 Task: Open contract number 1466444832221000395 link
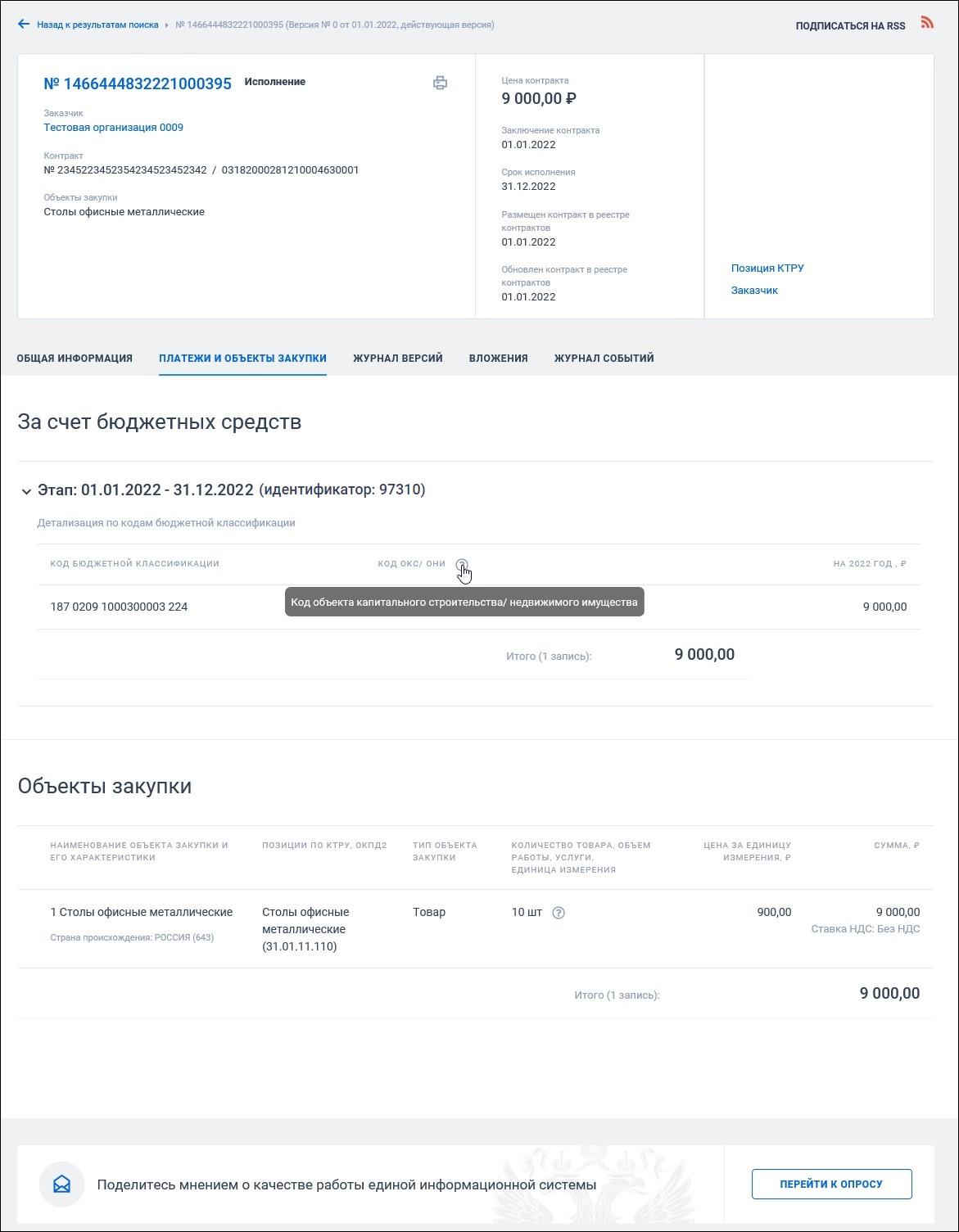pos(138,83)
